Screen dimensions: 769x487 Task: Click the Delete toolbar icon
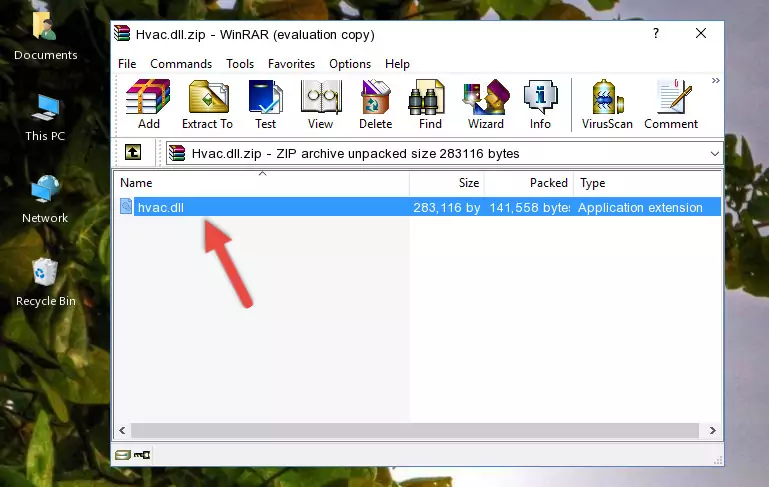376,104
